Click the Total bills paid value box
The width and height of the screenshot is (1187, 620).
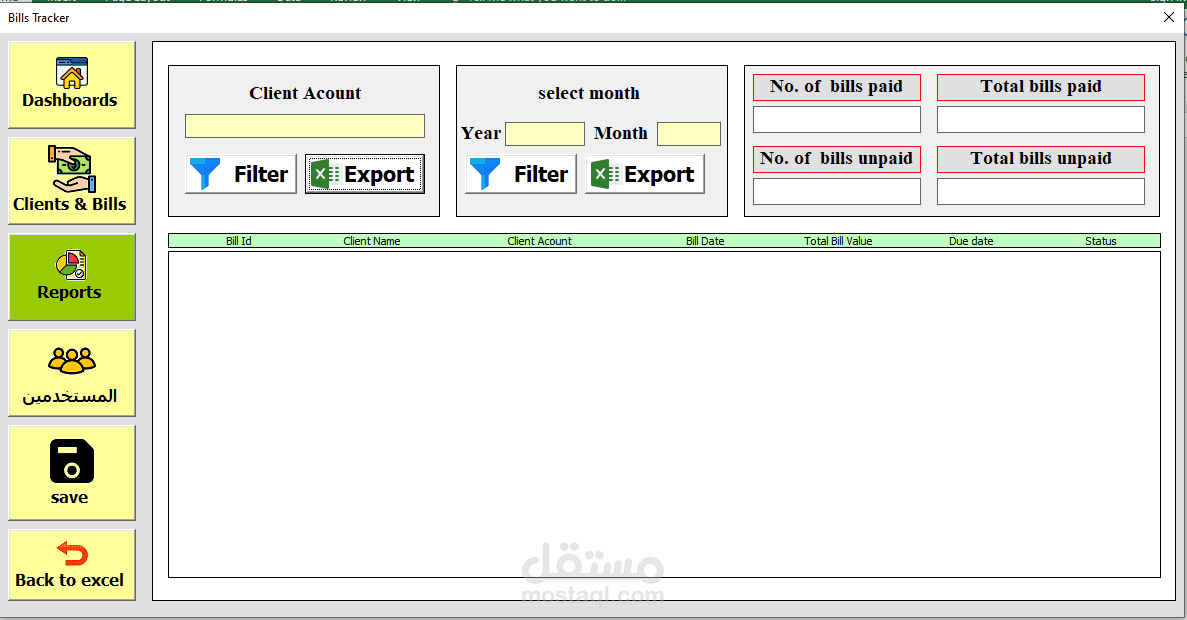click(x=1041, y=120)
